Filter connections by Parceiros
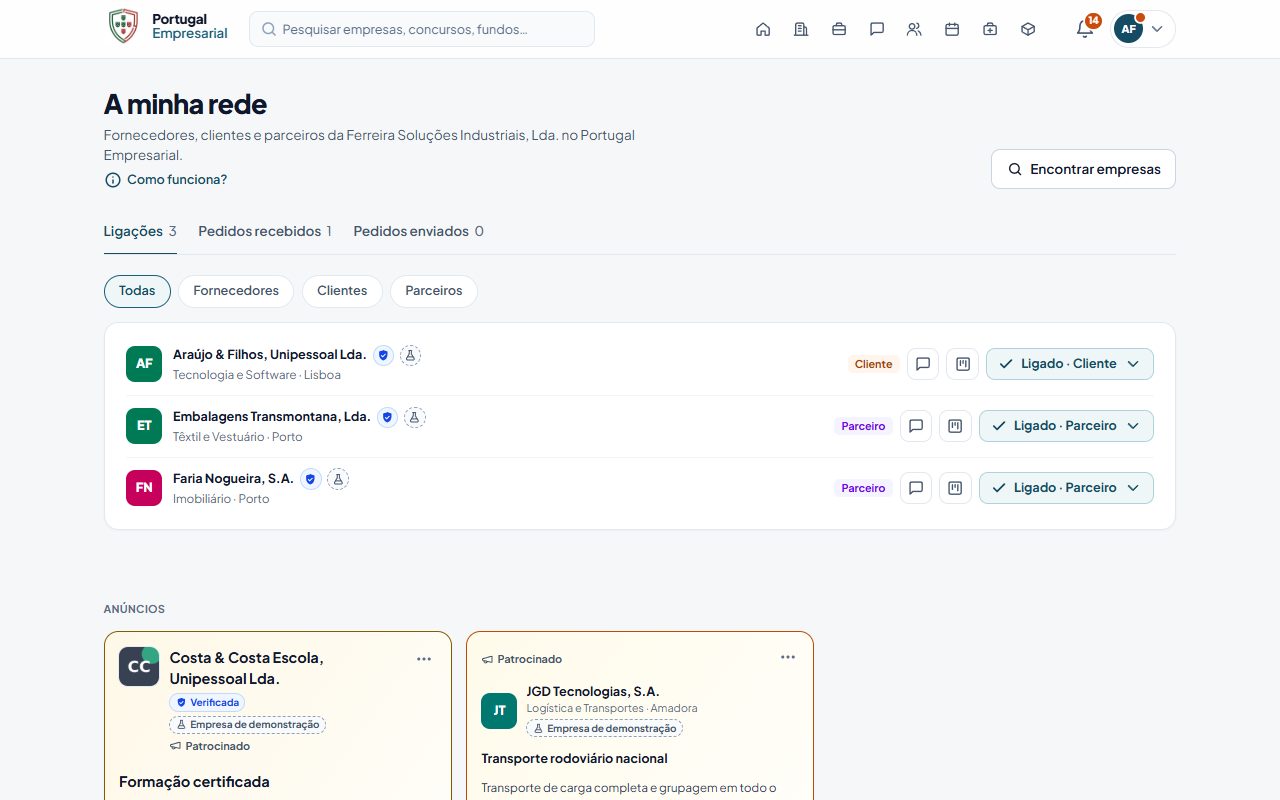 (434, 291)
